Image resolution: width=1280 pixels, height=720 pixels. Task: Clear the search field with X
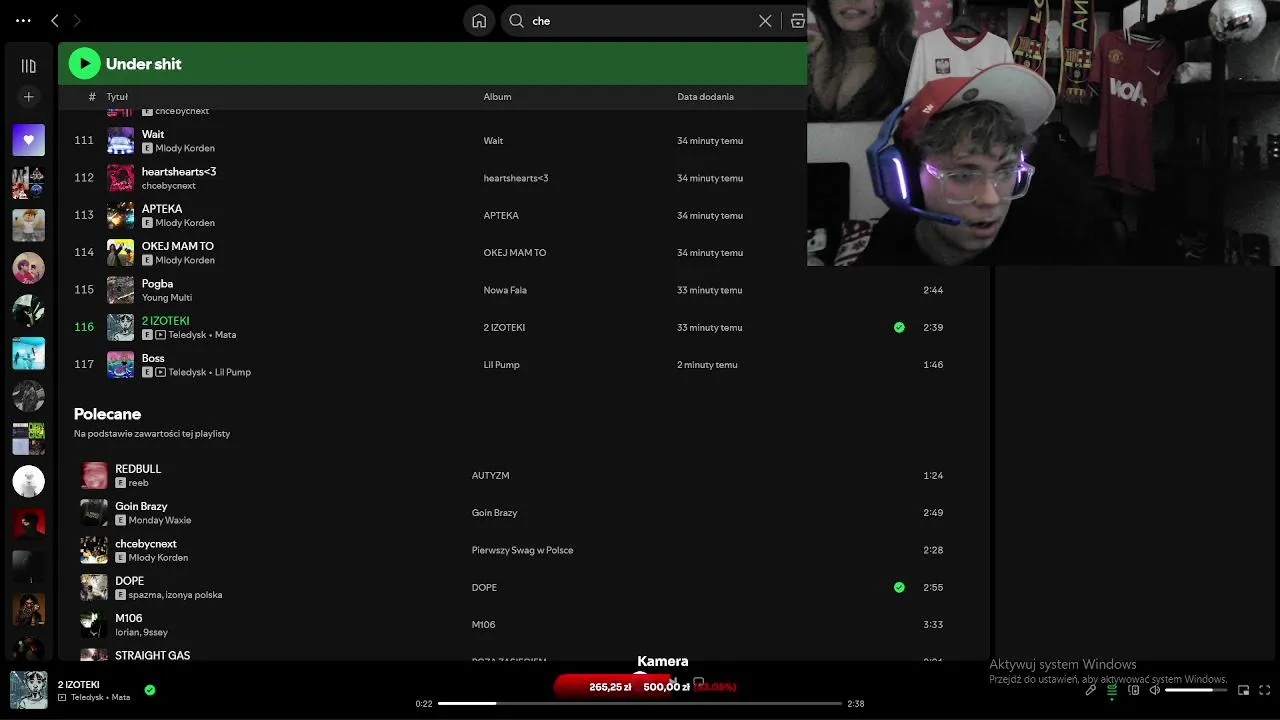point(765,20)
